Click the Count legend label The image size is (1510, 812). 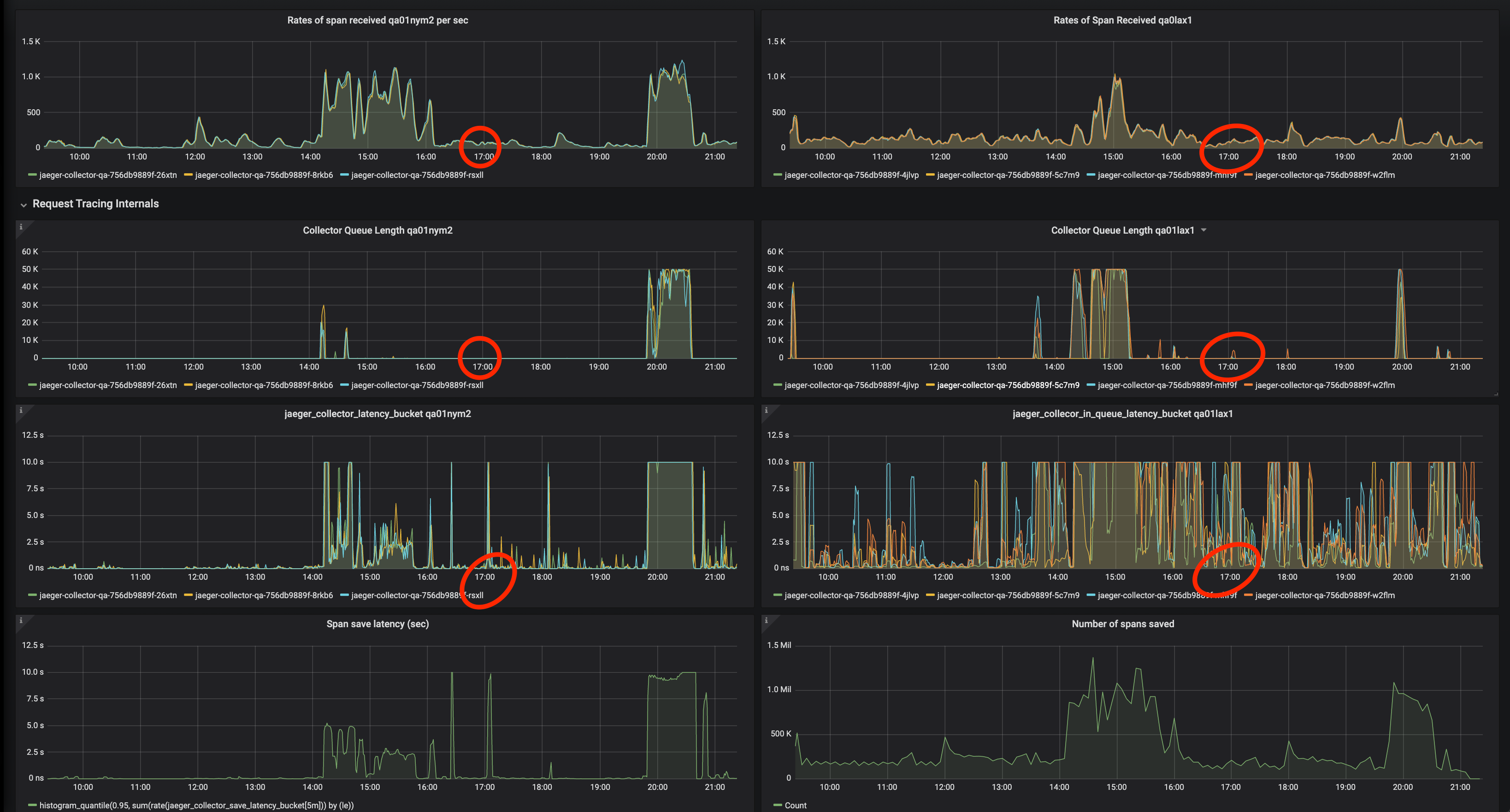click(796, 805)
